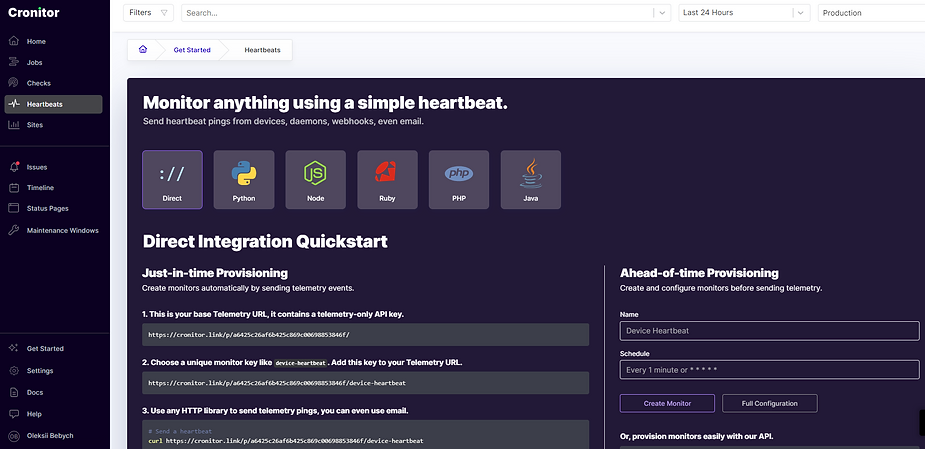The height and width of the screenshot is (449, 925).
Task: Select the Heartbeats pulse icon
Action: [x=14, y=104]
